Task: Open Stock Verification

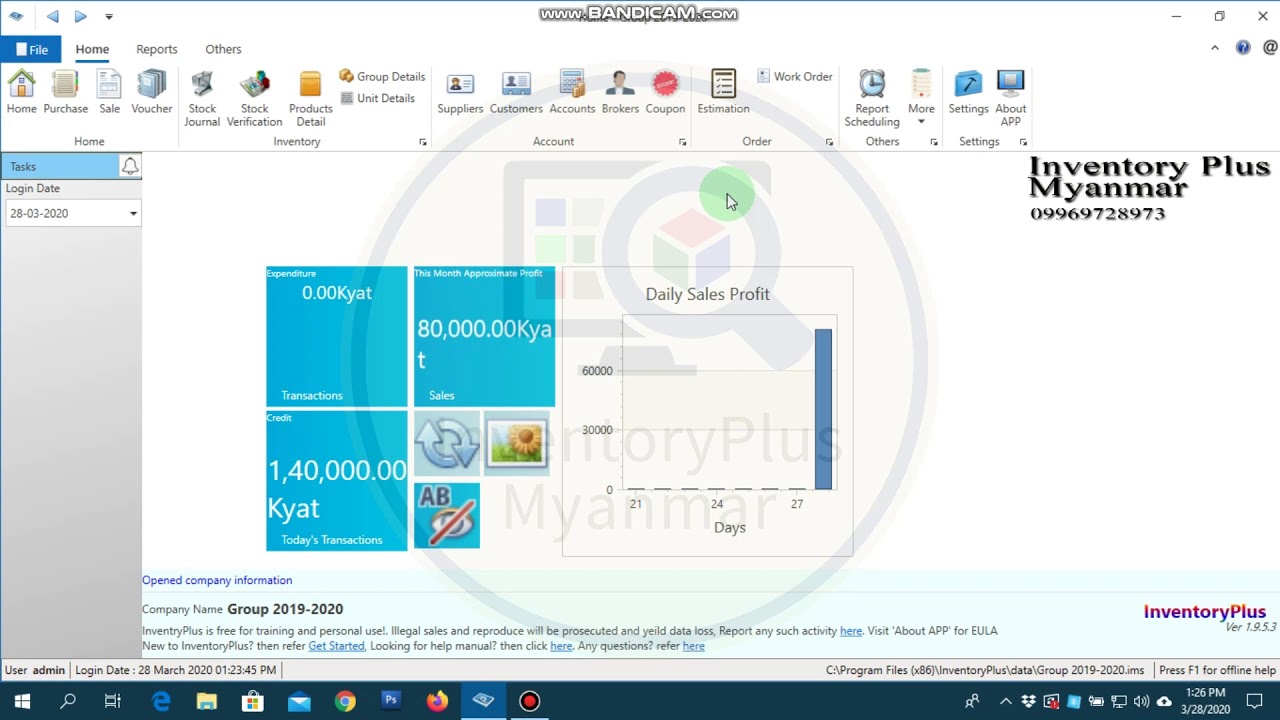Action: pos(254,99)
